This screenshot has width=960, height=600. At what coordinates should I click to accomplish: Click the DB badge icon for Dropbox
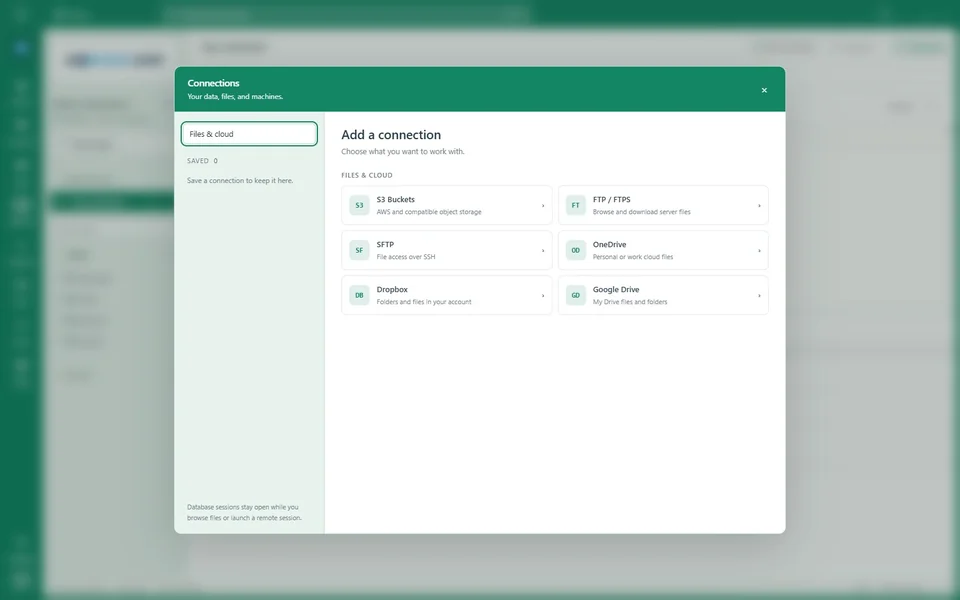point(359,295)
